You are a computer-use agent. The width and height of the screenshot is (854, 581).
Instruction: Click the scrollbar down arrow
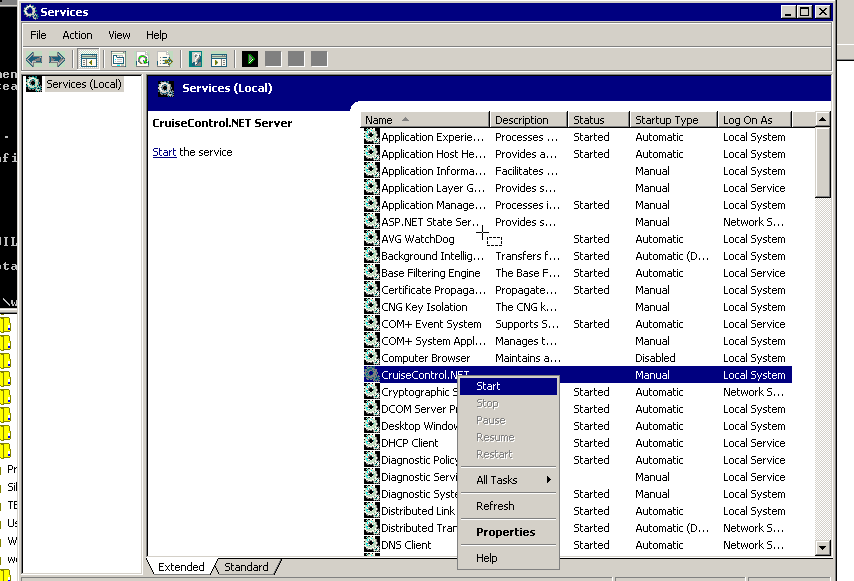point(822,548)
